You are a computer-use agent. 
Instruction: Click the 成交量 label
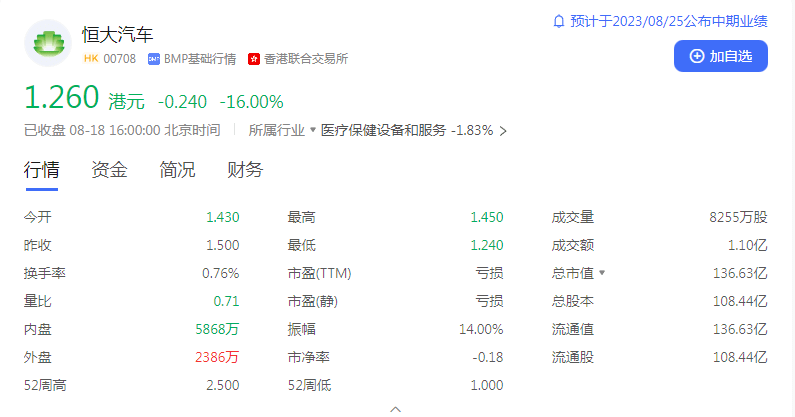(x=572, y=217)
